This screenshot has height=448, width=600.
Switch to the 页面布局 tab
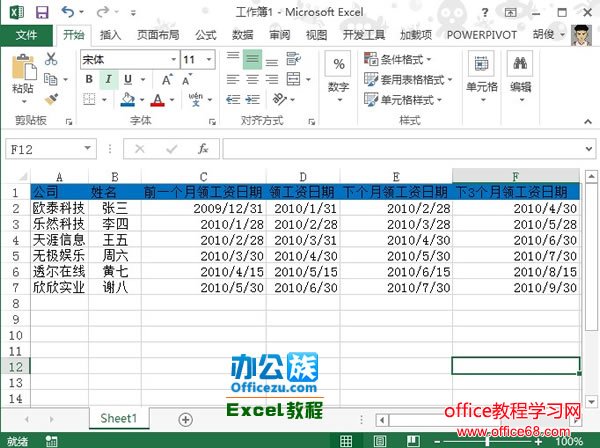click(x=158, y=35)
